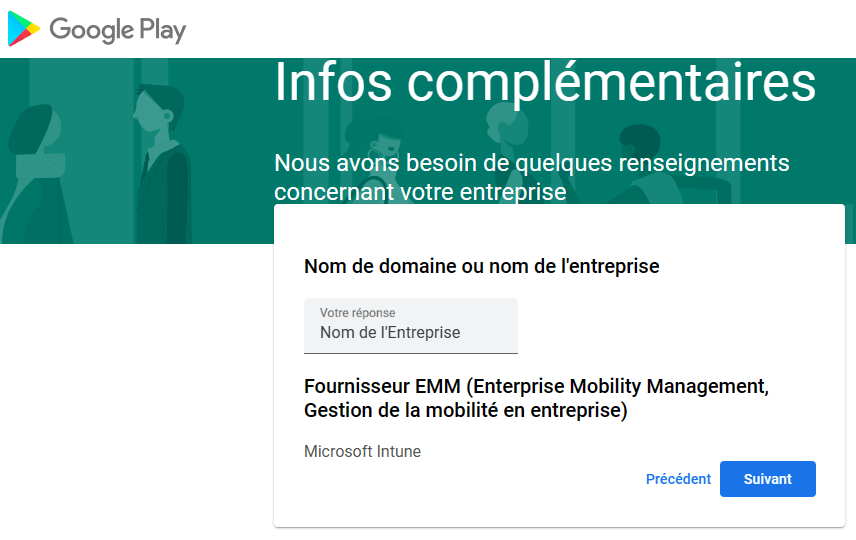Click the woman illustration at banner's left edge
The width and height of the screenshot is (856, 540).
click(x=35, y=160)
